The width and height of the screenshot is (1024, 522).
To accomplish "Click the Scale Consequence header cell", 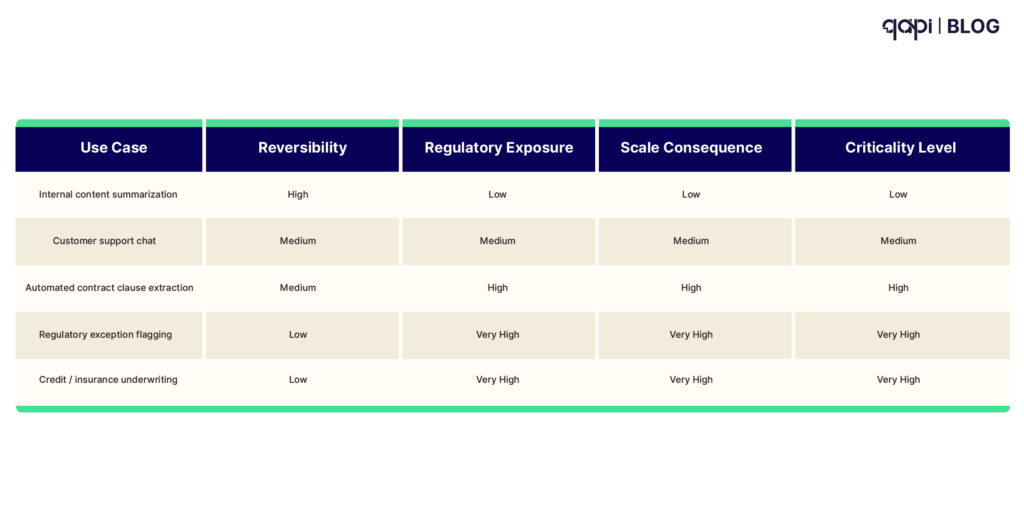I will [691, 148].
